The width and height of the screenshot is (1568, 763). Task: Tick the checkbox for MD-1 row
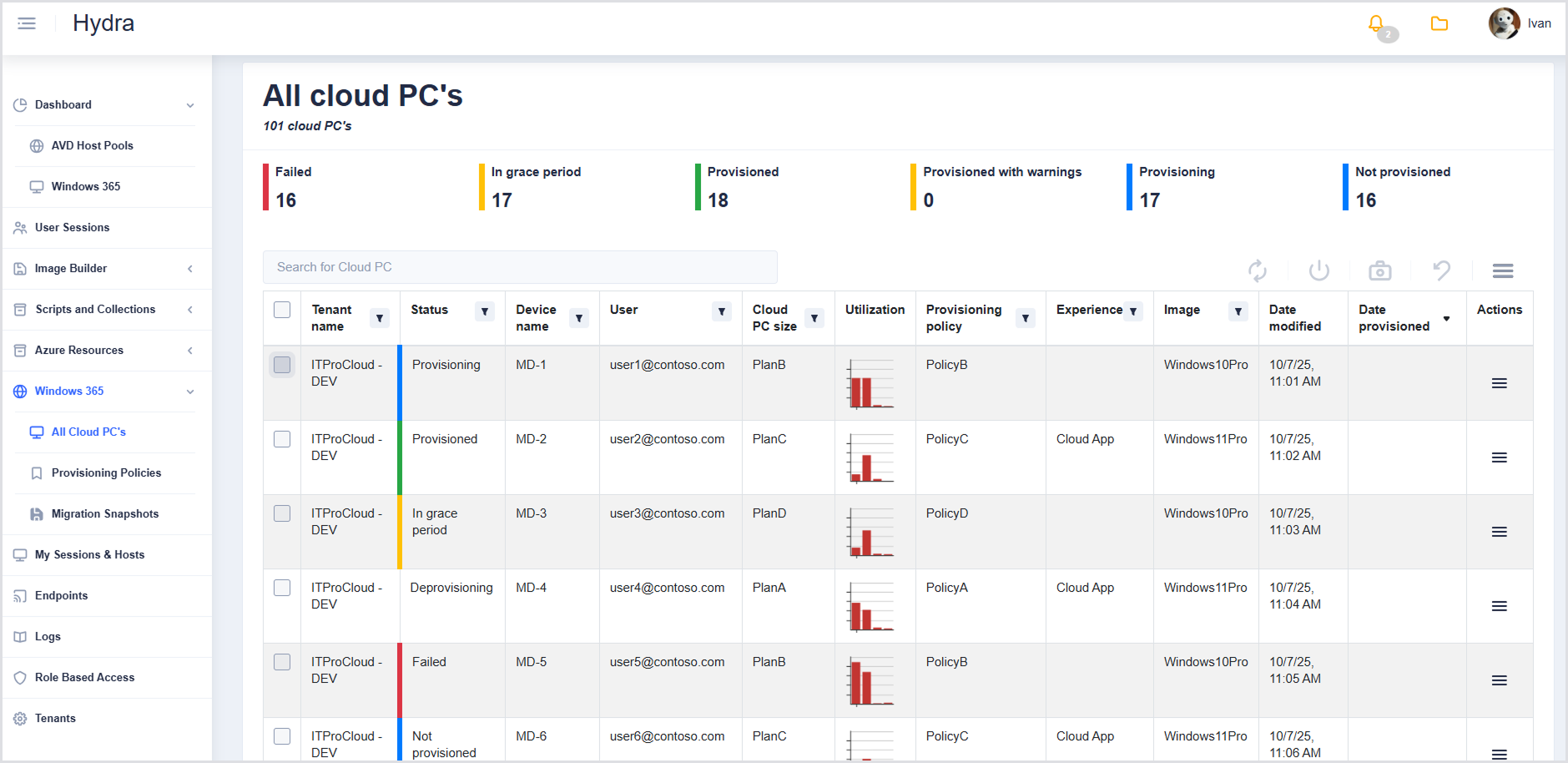click(282, 365)
